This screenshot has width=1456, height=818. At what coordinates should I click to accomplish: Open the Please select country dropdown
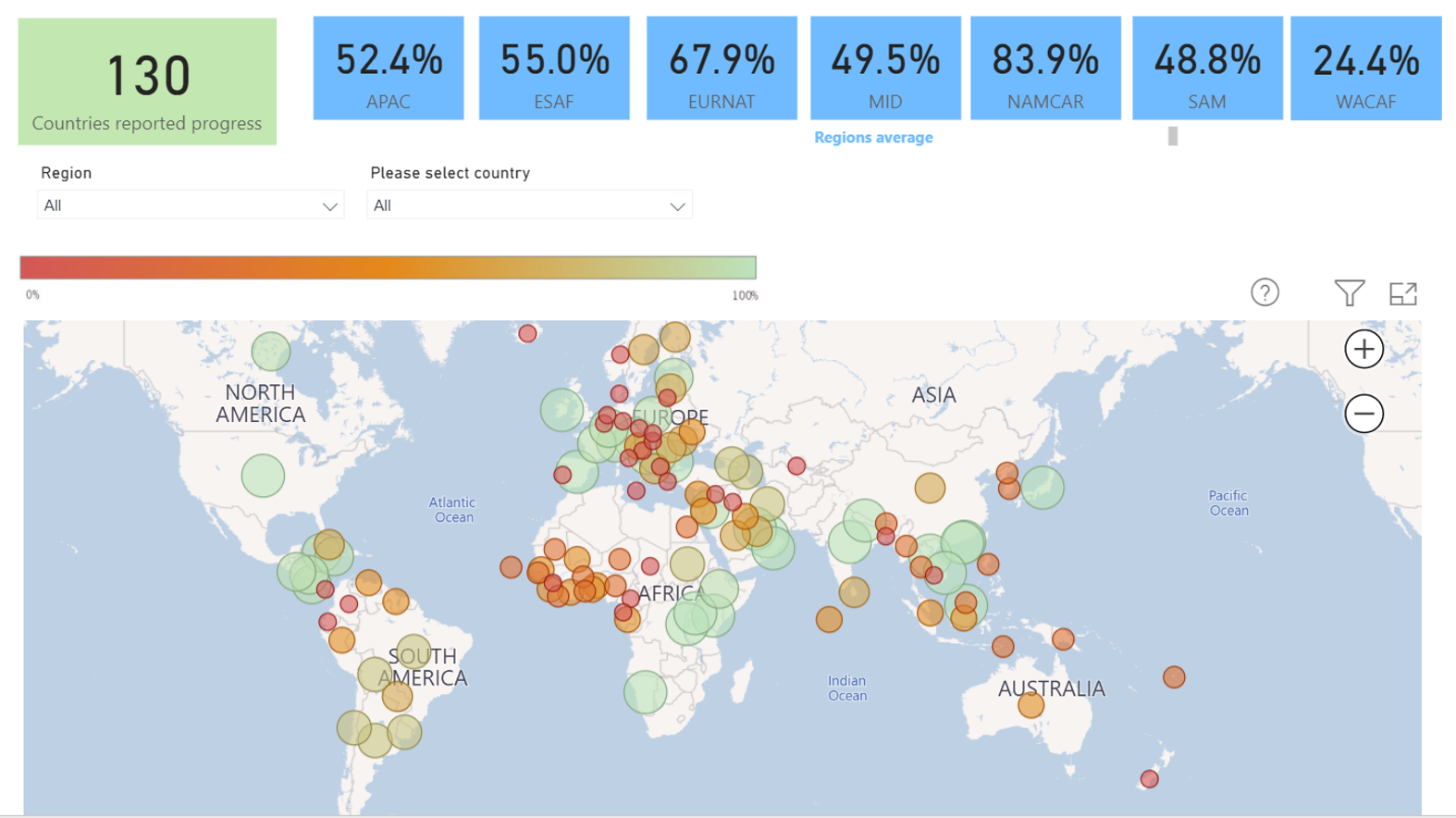point(529,205)
